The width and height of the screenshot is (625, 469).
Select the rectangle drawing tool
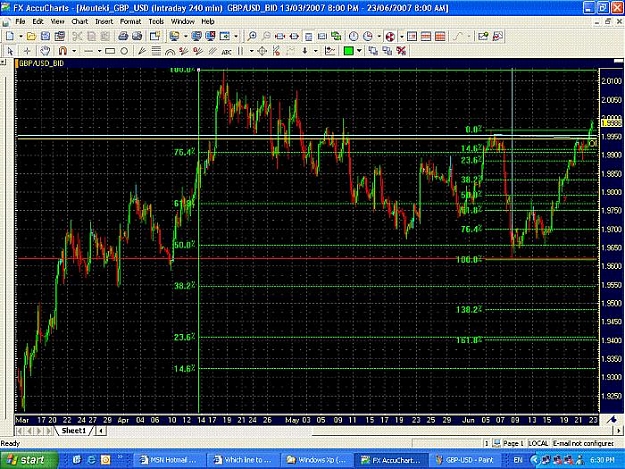tap(110, 51)
